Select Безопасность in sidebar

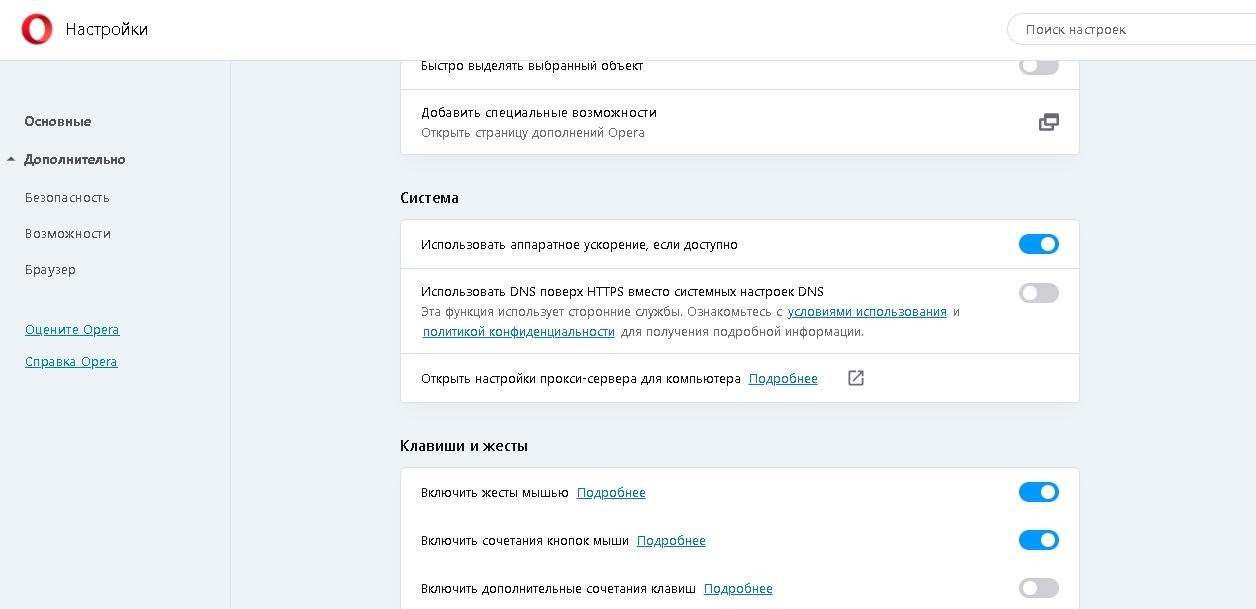tap(67, 197)
